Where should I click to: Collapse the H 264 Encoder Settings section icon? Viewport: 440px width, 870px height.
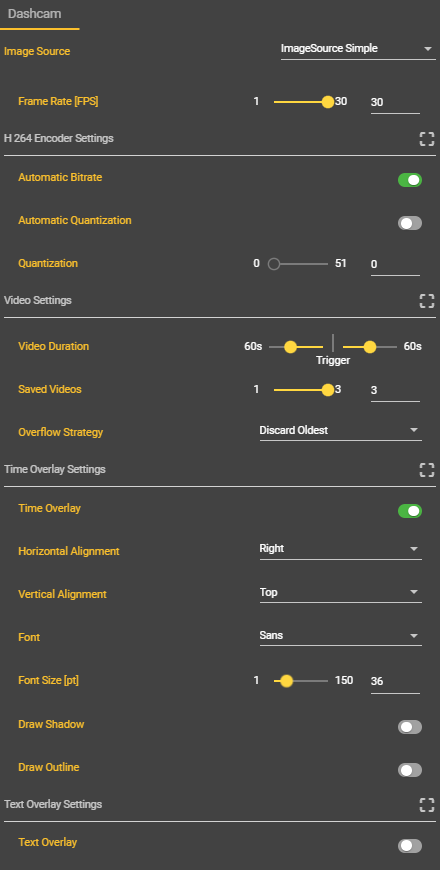[x=427, y=139]
